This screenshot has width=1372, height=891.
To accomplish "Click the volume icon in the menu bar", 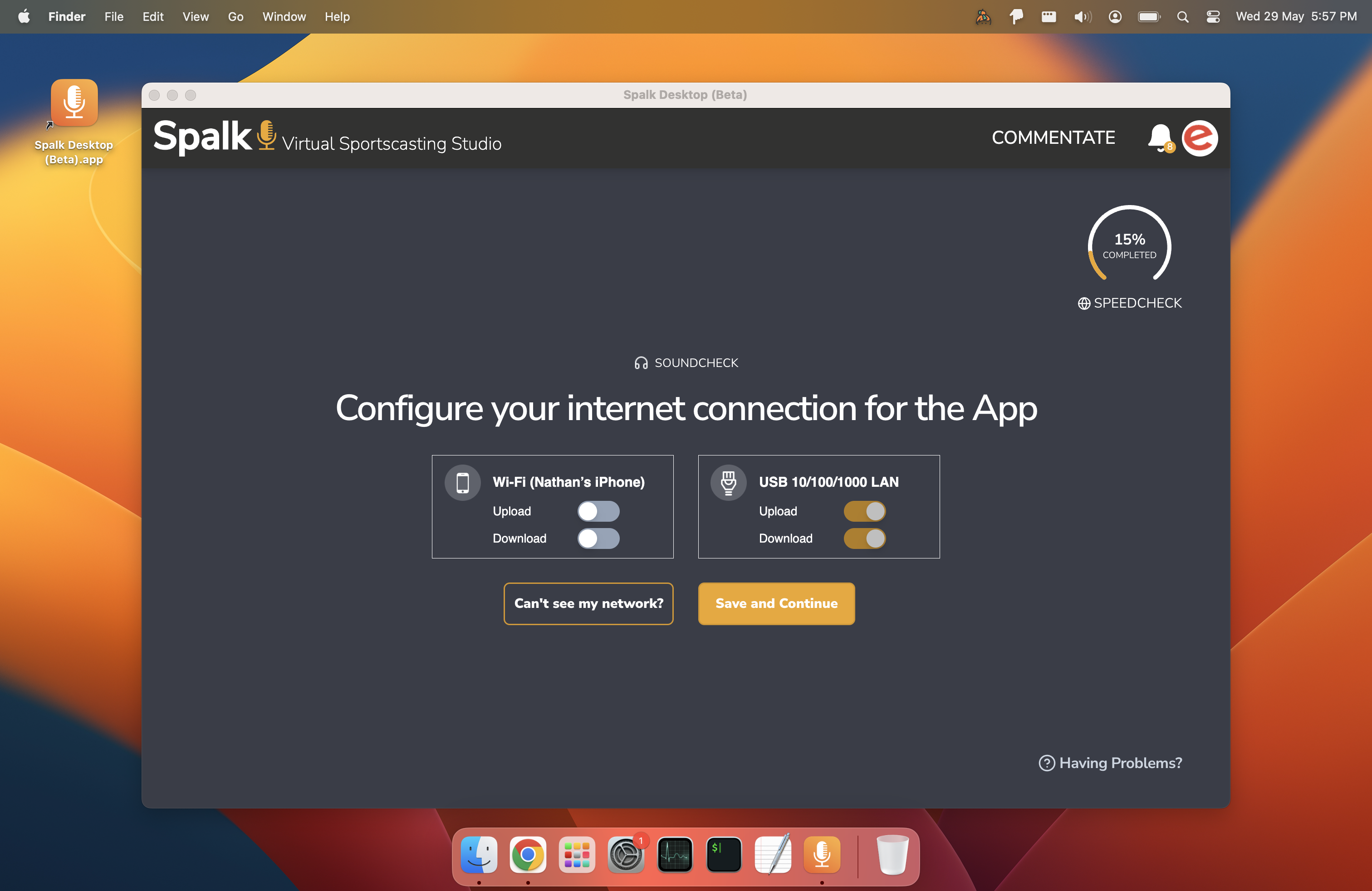I will (1082, 17).
